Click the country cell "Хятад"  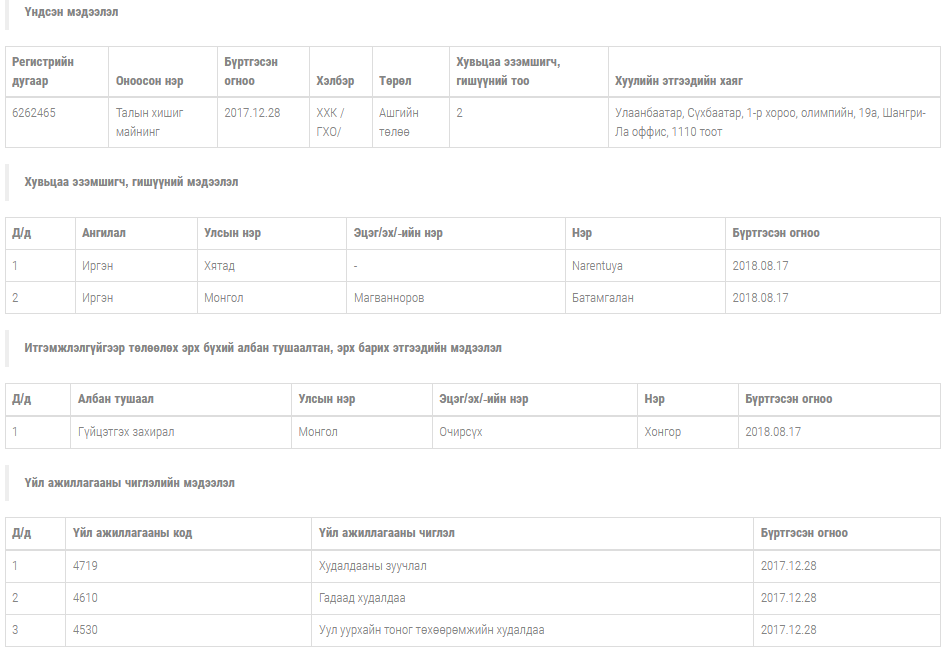(220, 266)
